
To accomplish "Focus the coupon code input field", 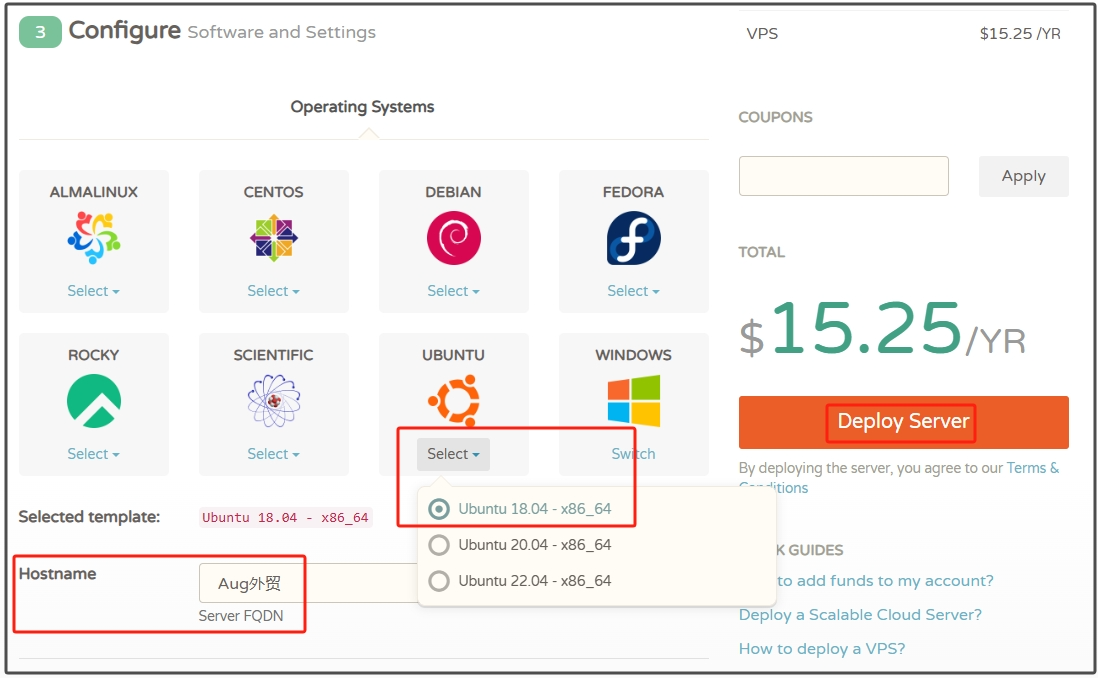I will (x=844, y=176).
